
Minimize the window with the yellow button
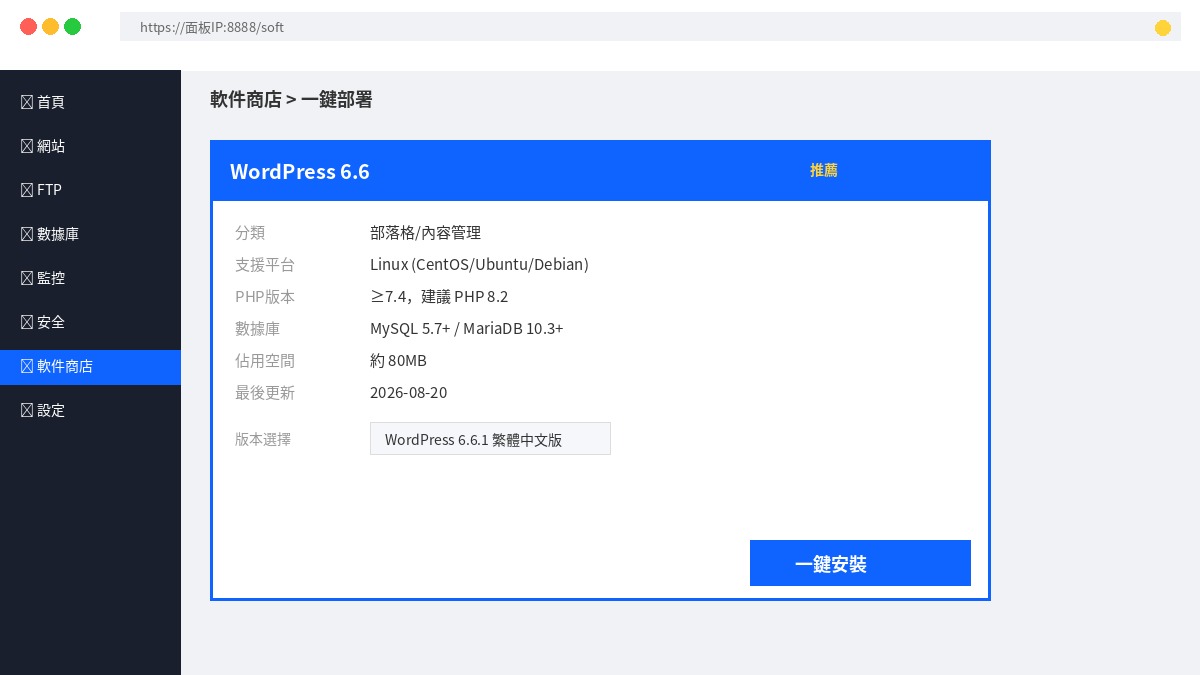[50, 27]
